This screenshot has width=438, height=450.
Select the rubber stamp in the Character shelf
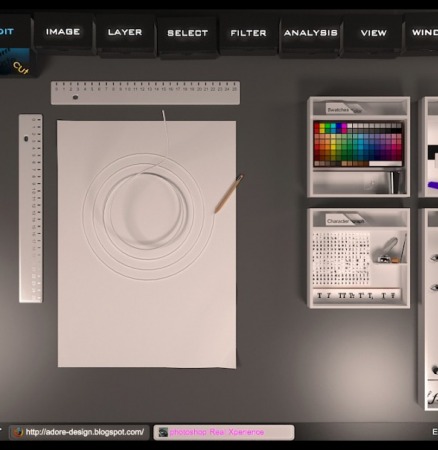click(x=388, y=250)
